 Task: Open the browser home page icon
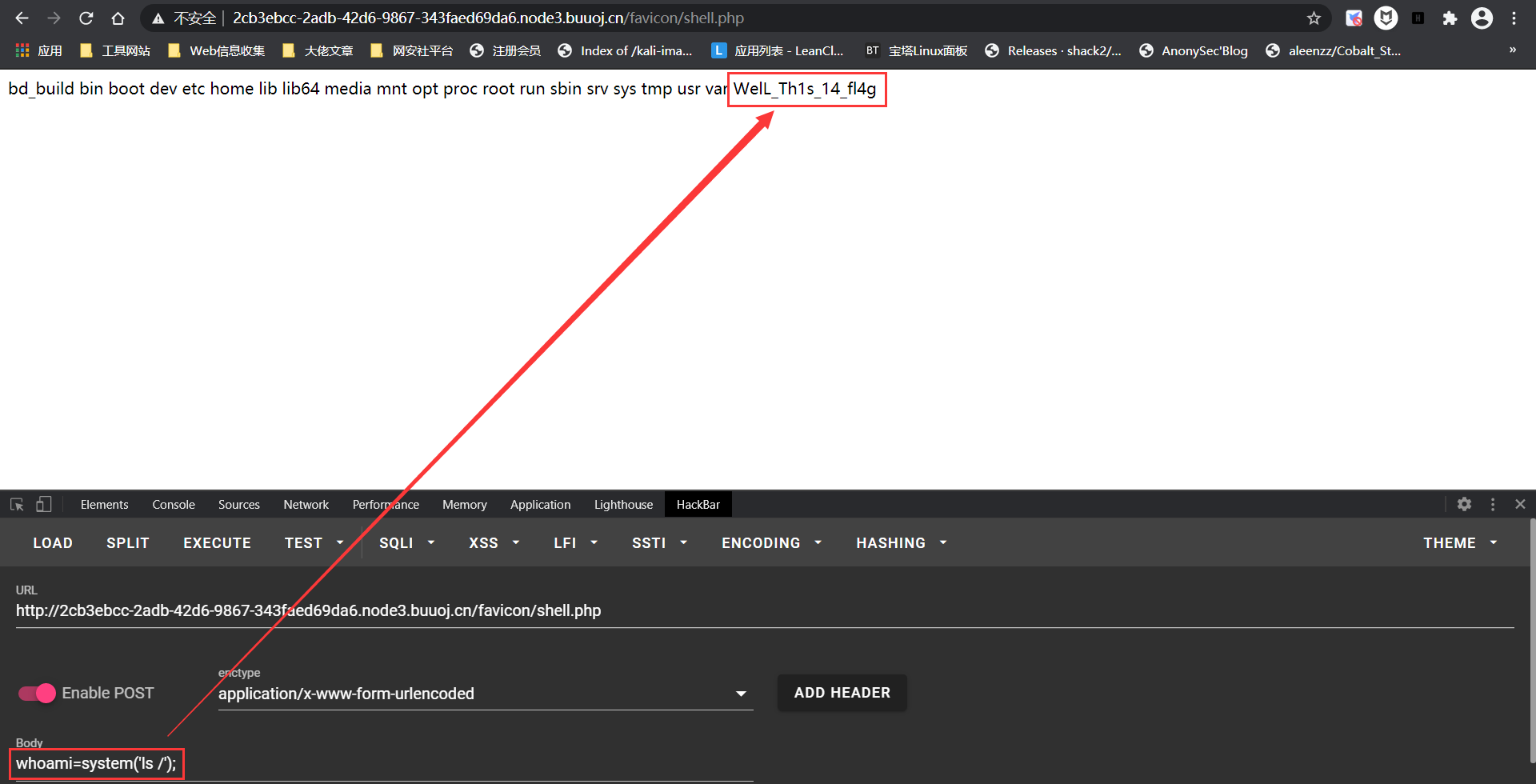click(x=118, y=18)
